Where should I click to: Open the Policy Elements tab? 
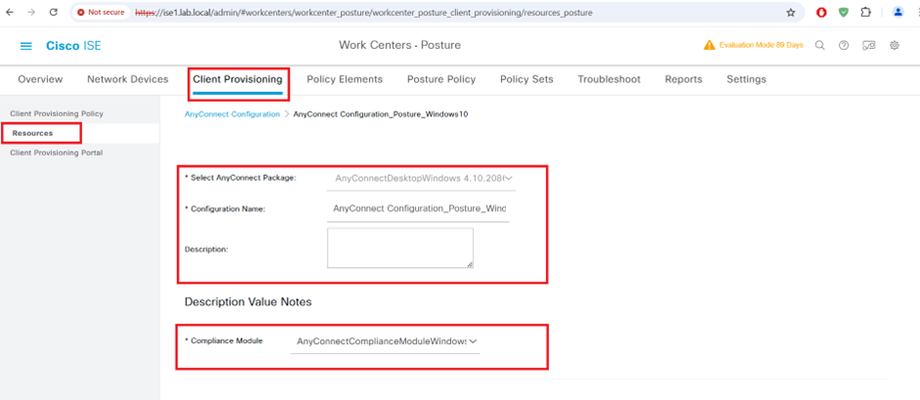point(344,79)
